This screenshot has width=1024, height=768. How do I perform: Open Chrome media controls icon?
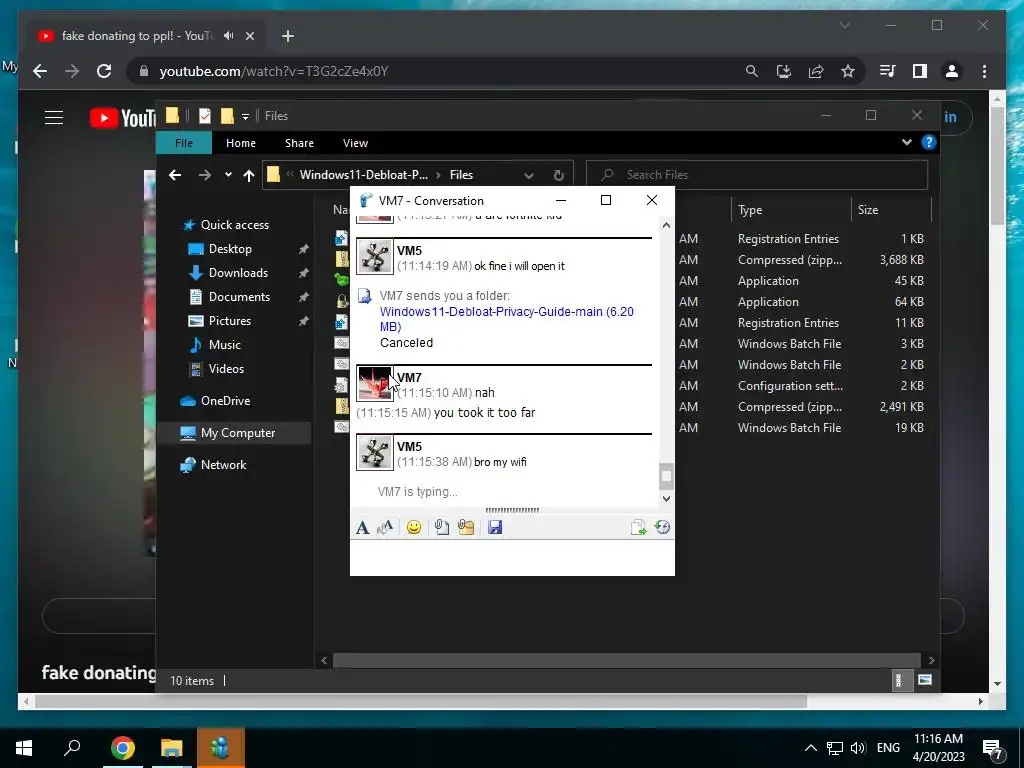click(888, 71)
